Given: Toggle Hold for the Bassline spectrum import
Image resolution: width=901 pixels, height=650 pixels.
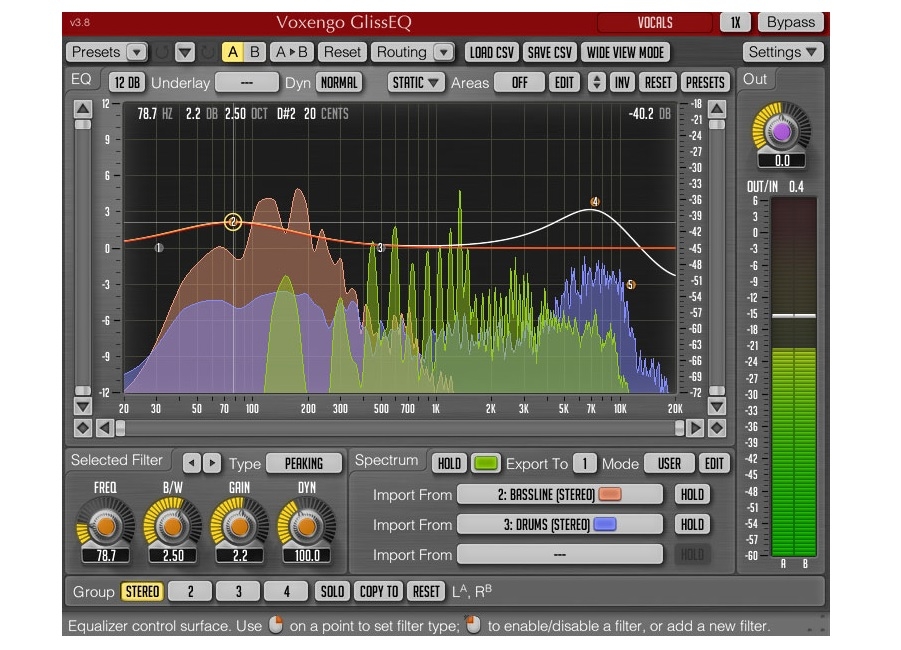Looking at the screenshot, I should (691, 494).
